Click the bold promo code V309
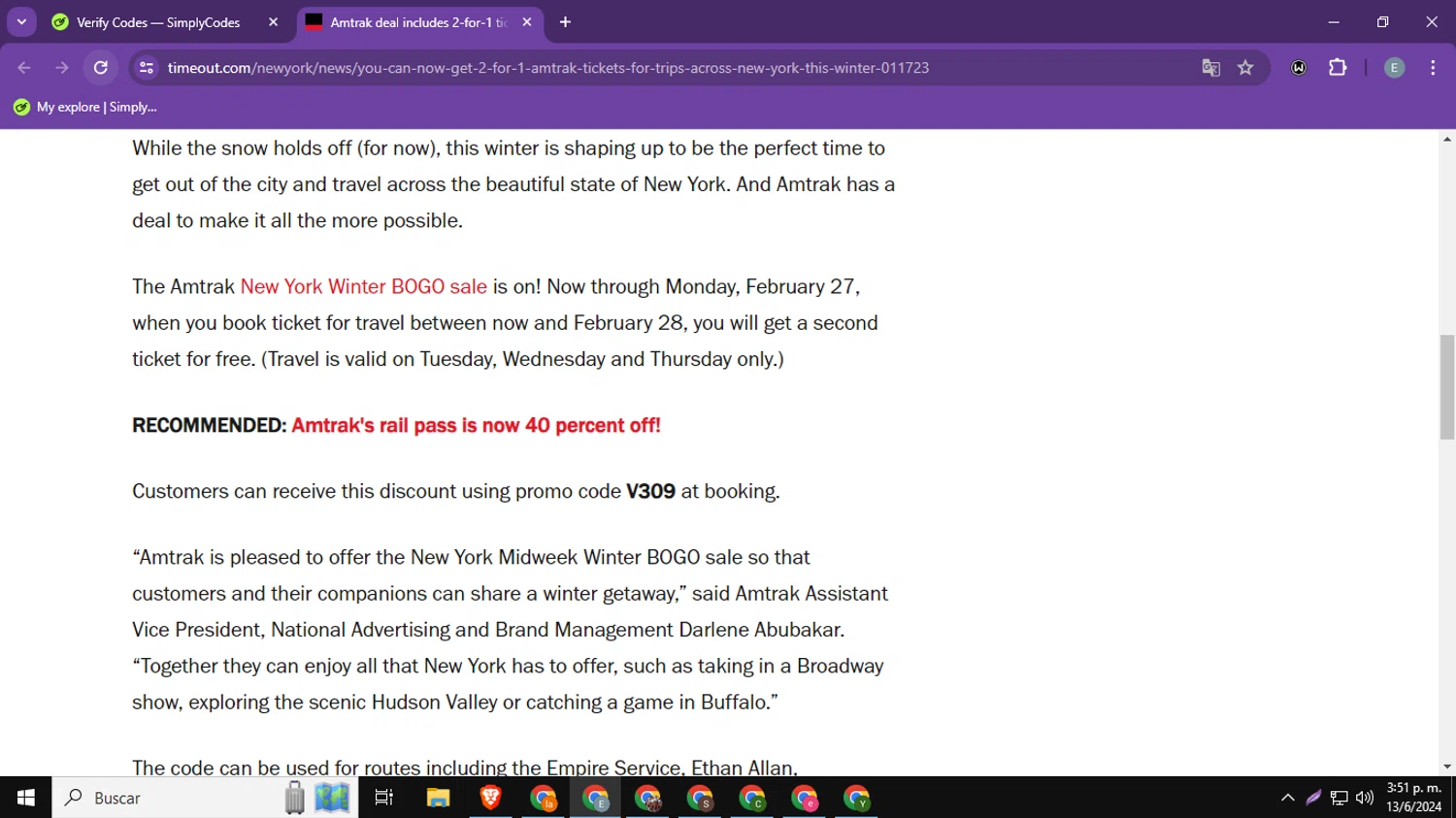 pos(650,491)
